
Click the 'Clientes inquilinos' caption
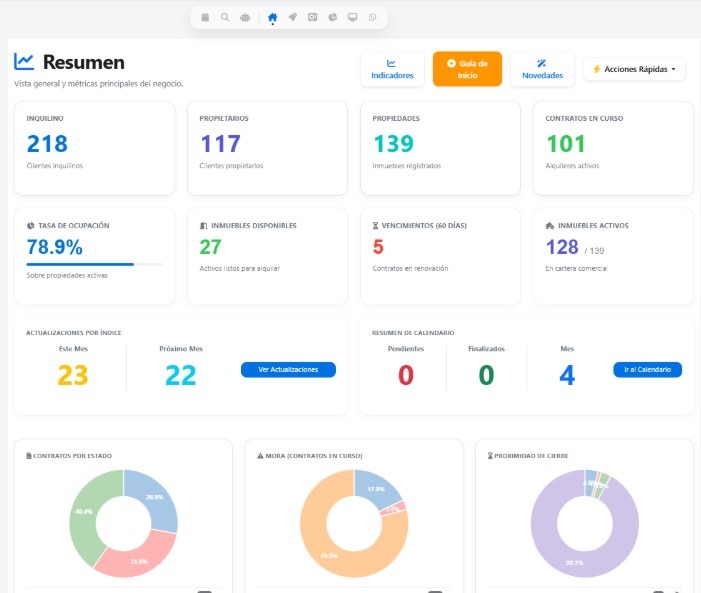(x=55, y=166)
